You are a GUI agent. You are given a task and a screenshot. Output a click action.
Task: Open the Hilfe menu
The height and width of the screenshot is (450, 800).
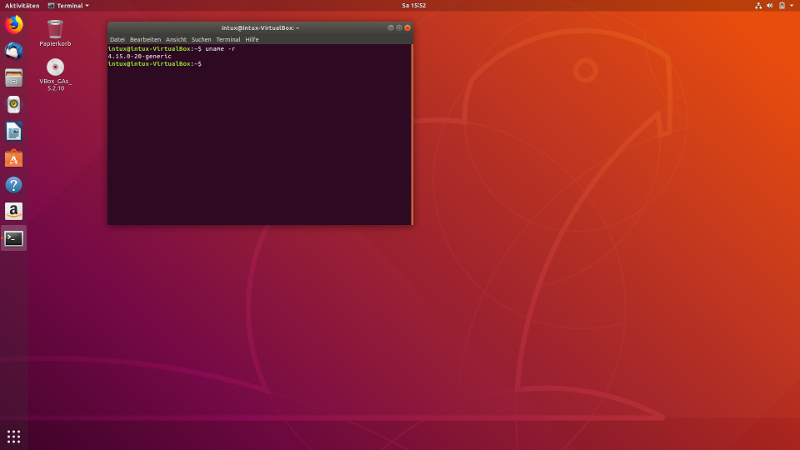pyautogui.click(x=252, y=39)
